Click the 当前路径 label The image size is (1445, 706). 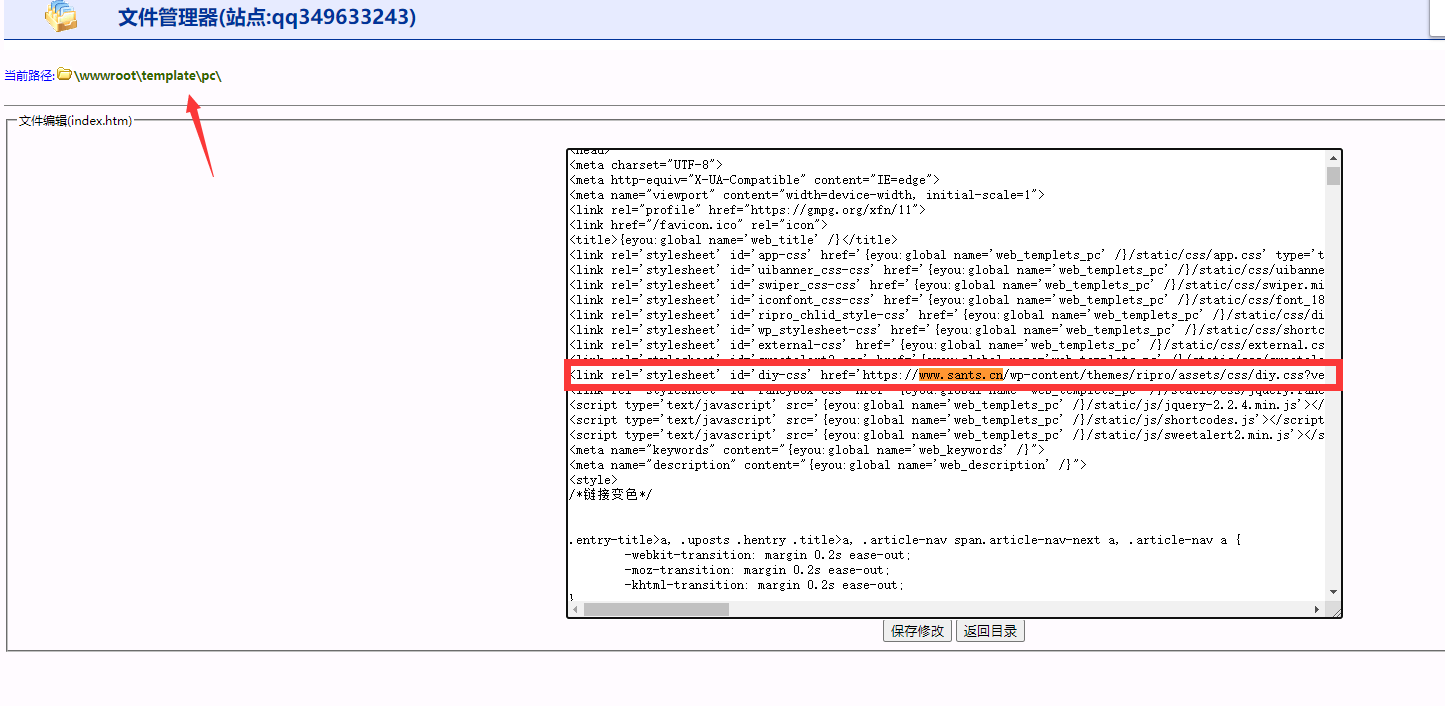pos(29,76)
